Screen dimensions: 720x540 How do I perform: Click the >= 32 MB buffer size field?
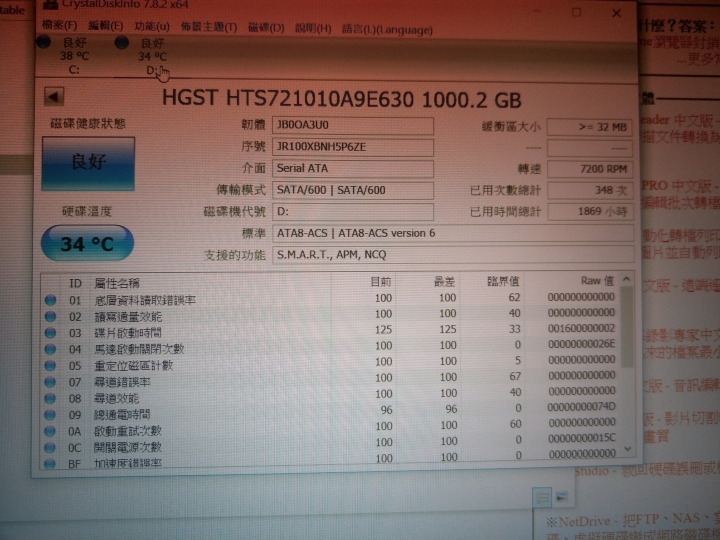coord(590,127)
